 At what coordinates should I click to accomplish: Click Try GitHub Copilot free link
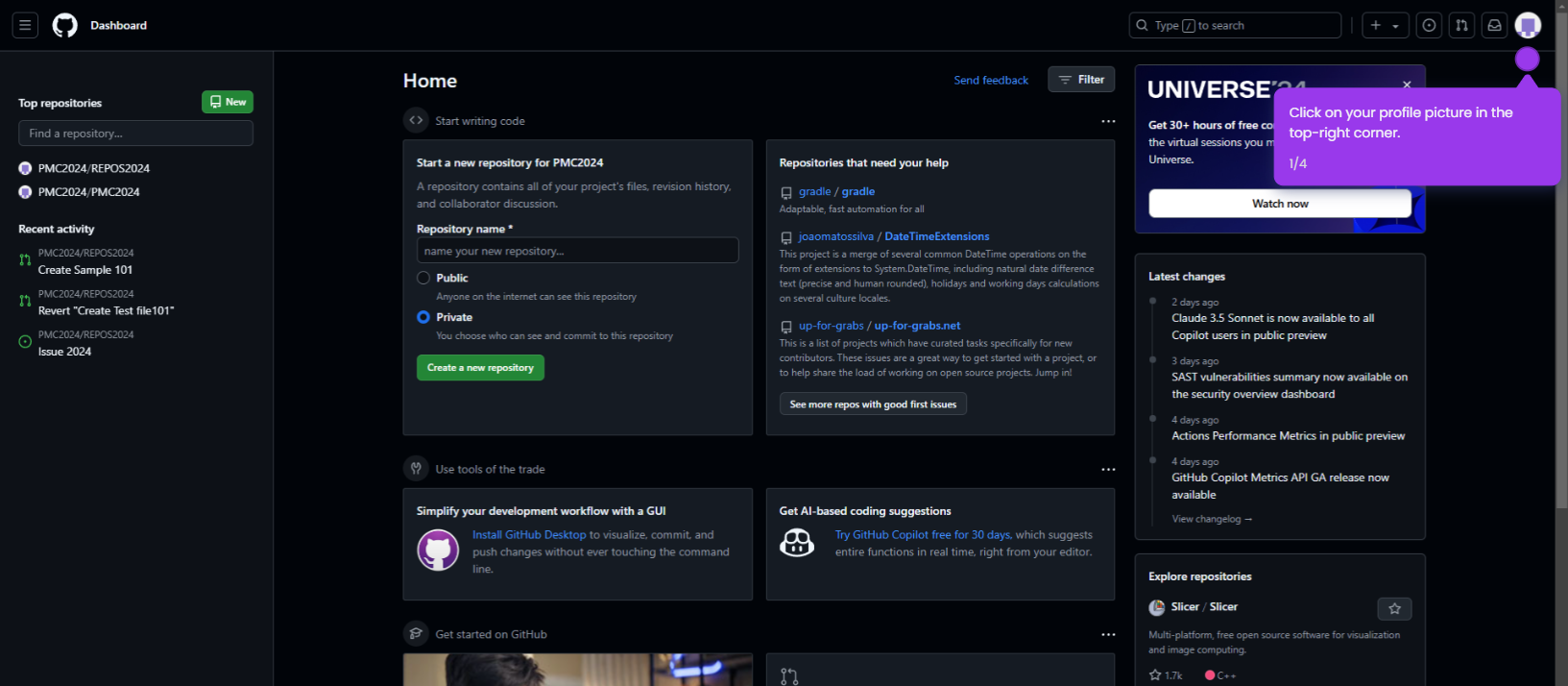923,535
